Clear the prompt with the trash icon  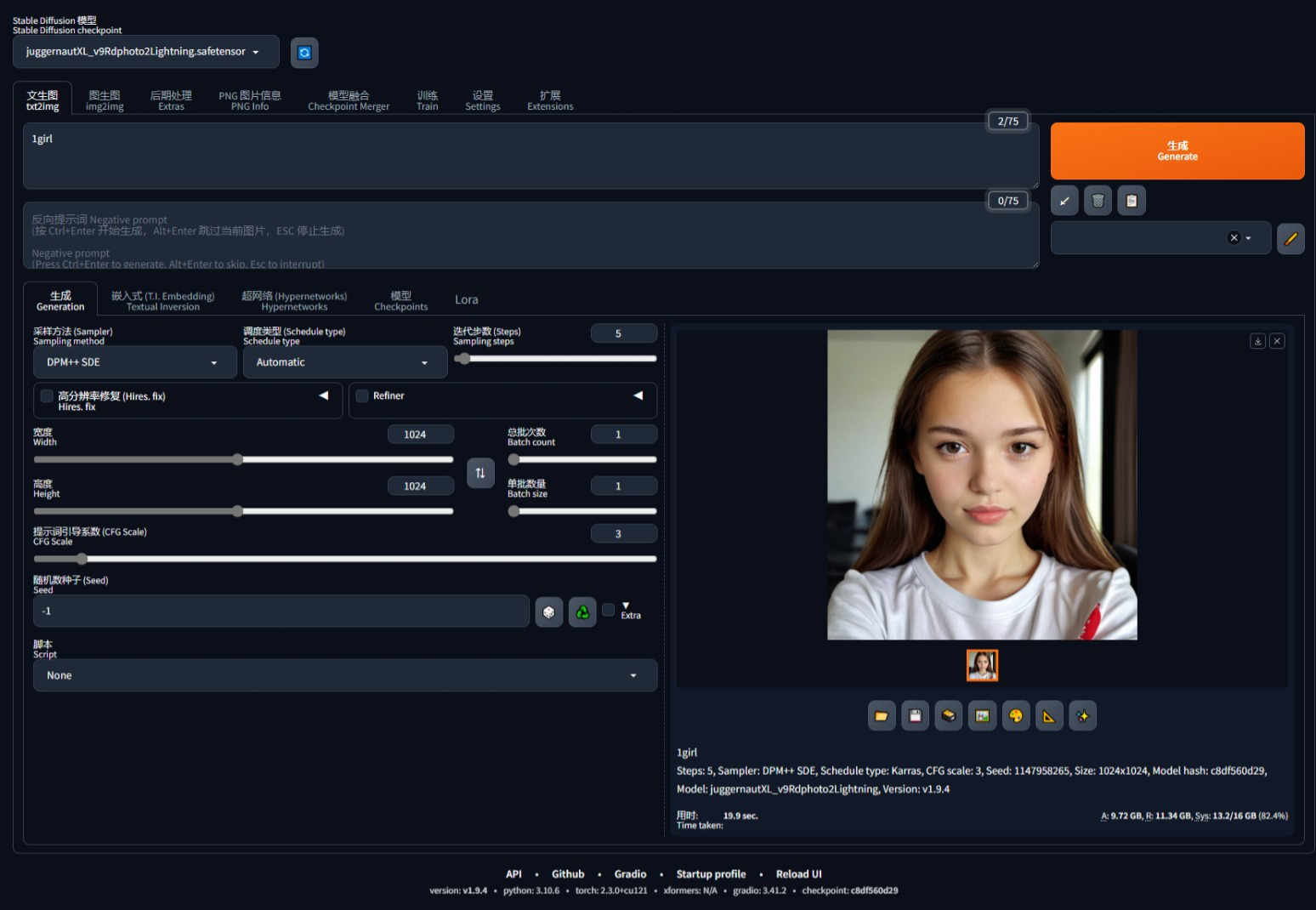1098,201
